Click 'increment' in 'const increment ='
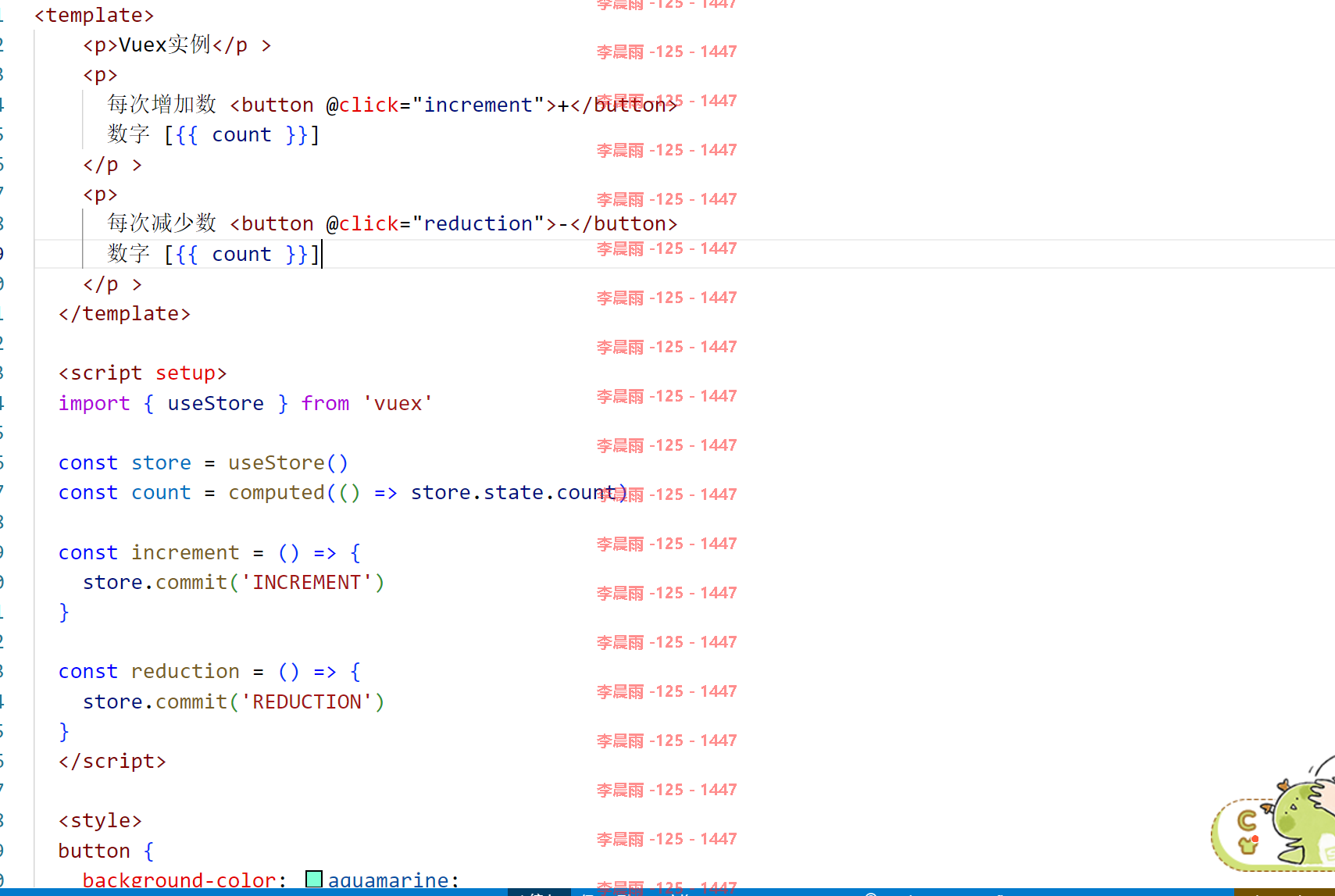 185,552
